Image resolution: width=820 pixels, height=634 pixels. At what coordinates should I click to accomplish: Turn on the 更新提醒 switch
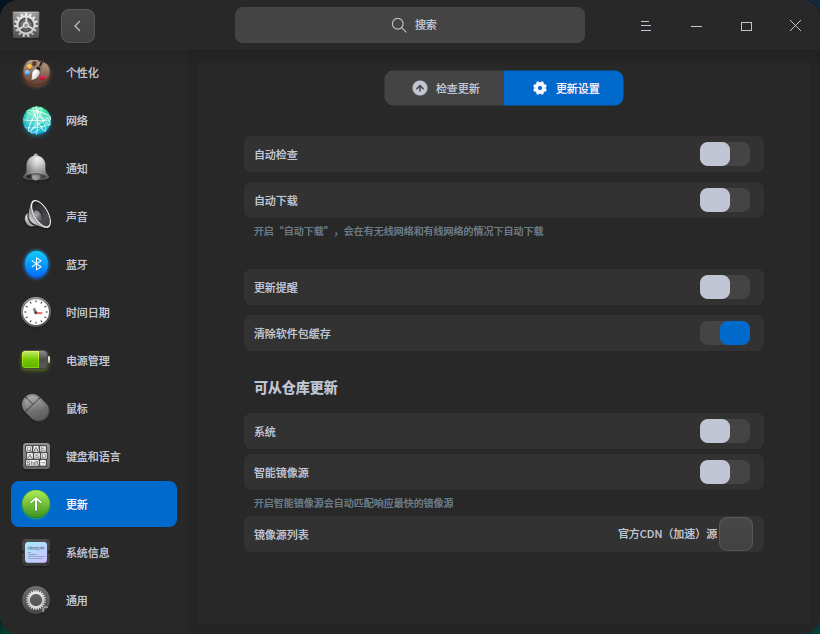[x=725, y=287]
